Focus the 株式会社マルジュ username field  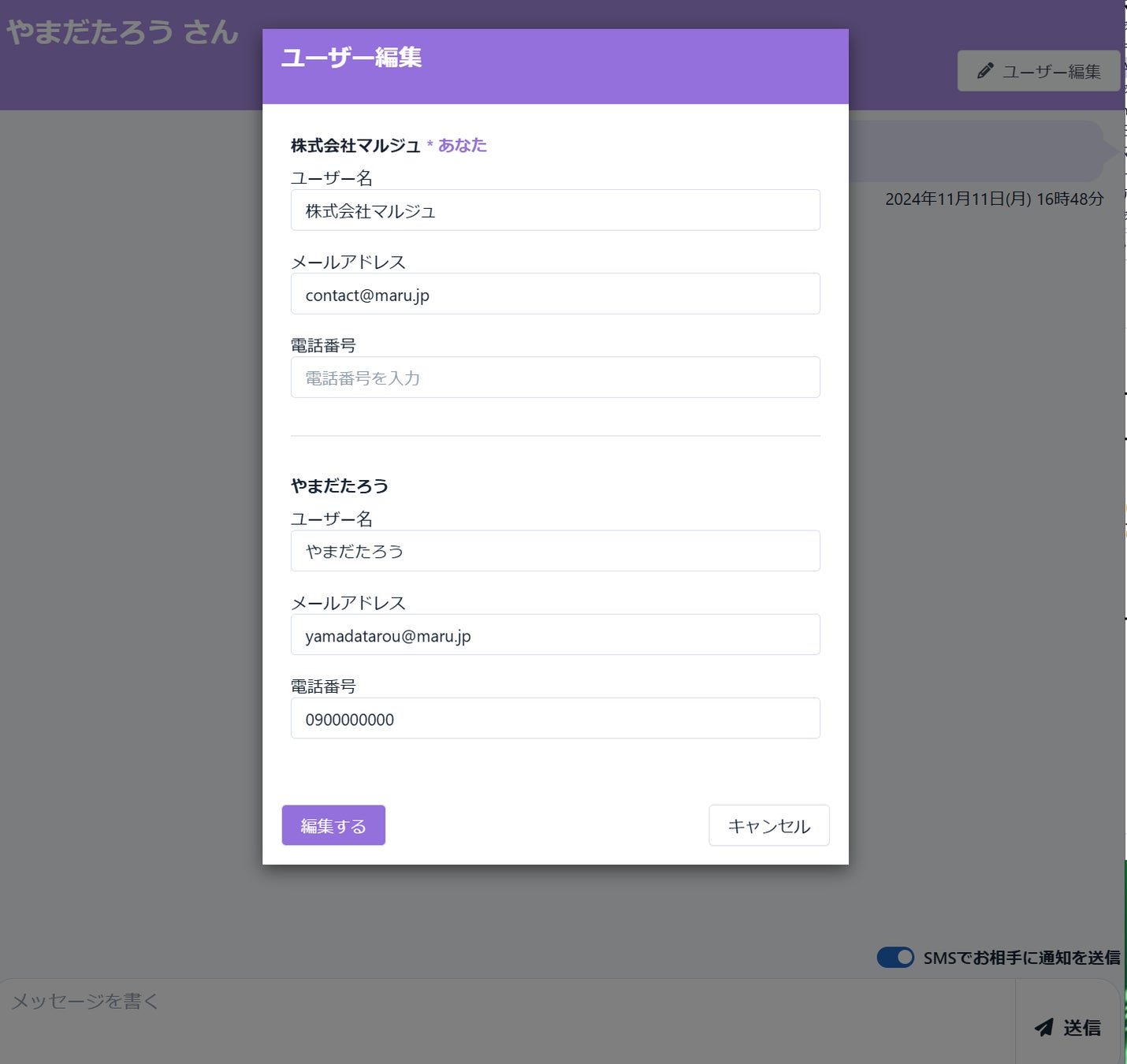tap(556, 210)
